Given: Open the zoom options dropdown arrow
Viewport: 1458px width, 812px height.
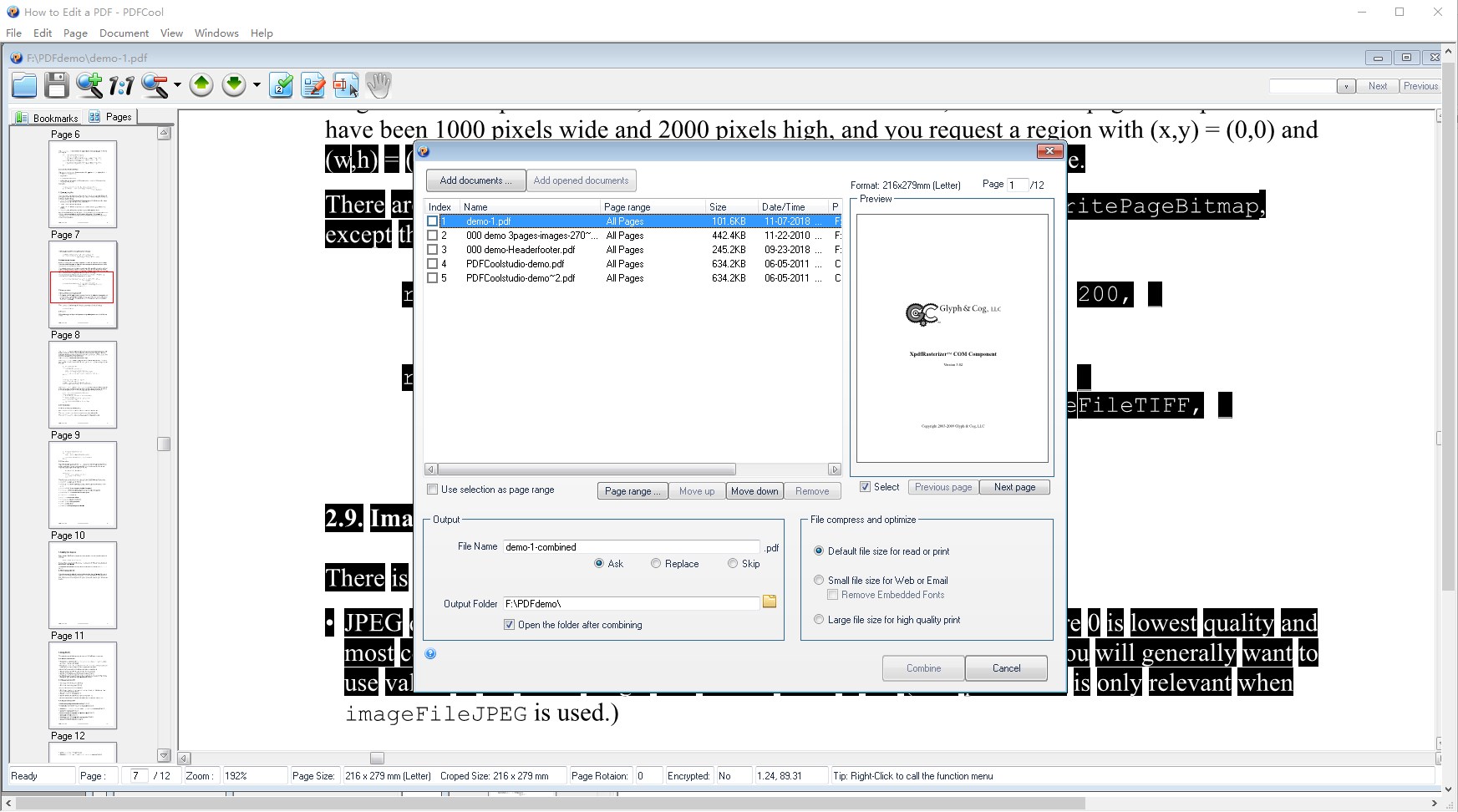Looking at the screenshot, I should (177, 85).
